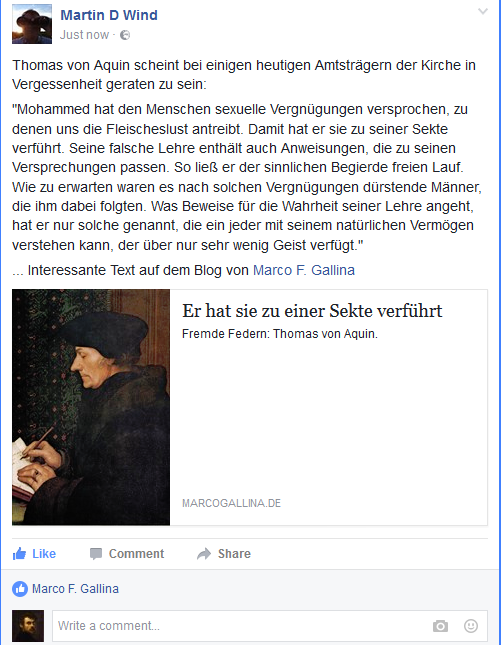The height and width of the screenshot is (645, 501).
Task: Click the Share arrow icon
Action: (204, 554)
